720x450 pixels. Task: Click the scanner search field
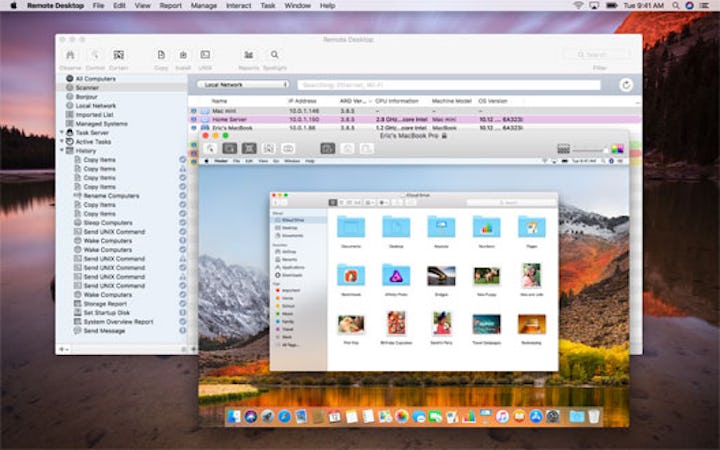coord(449,85)
